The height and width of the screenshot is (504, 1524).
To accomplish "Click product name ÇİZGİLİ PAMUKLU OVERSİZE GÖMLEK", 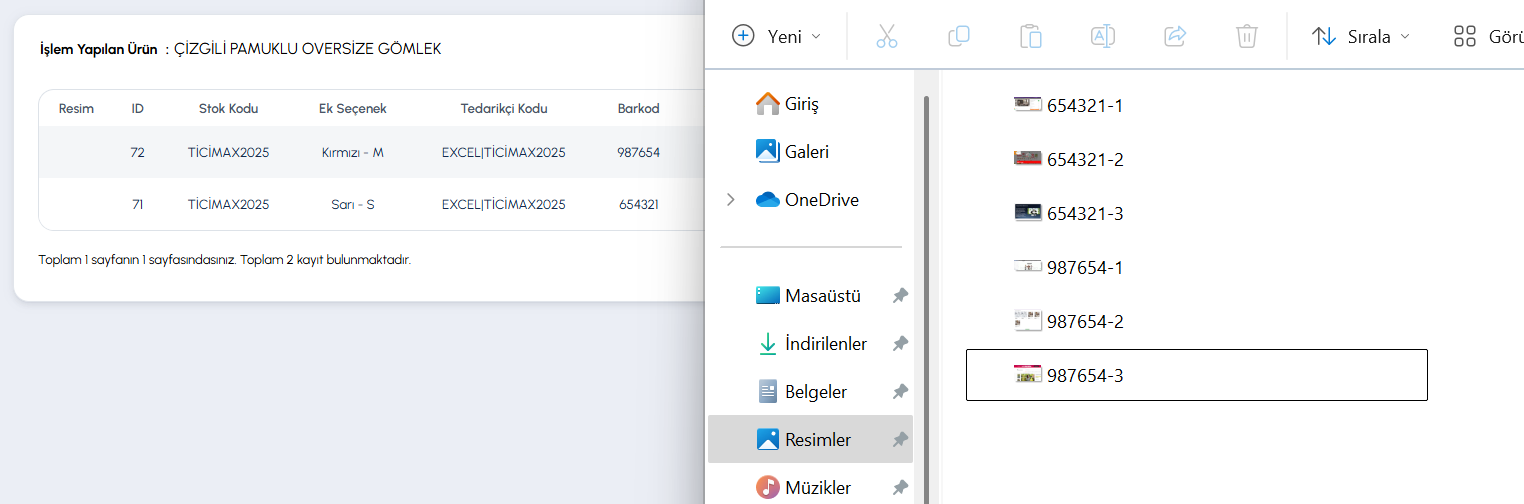I will click(x=307, y=48).
